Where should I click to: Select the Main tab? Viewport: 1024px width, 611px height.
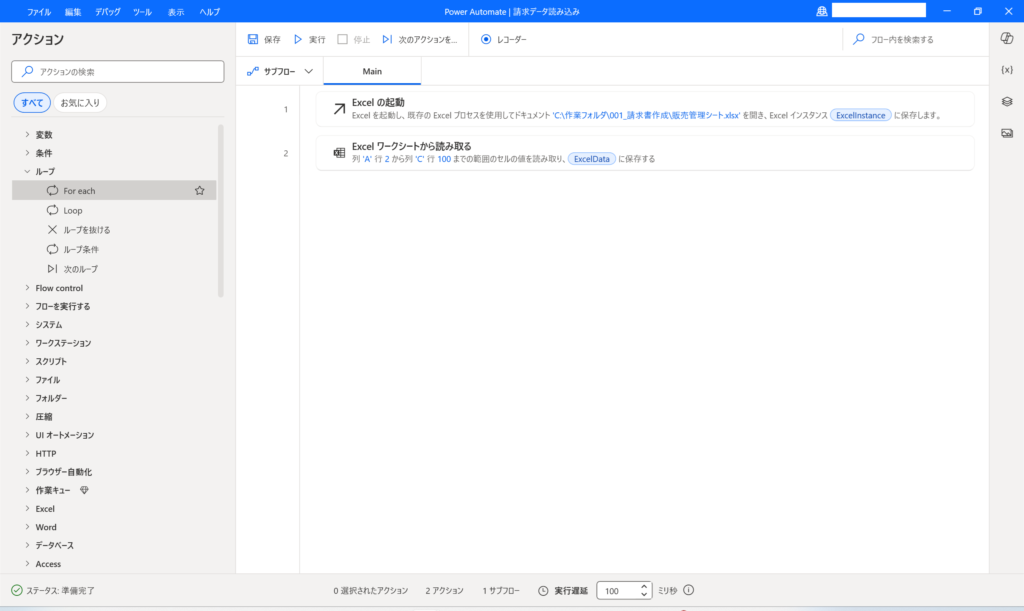pos(372,71)
